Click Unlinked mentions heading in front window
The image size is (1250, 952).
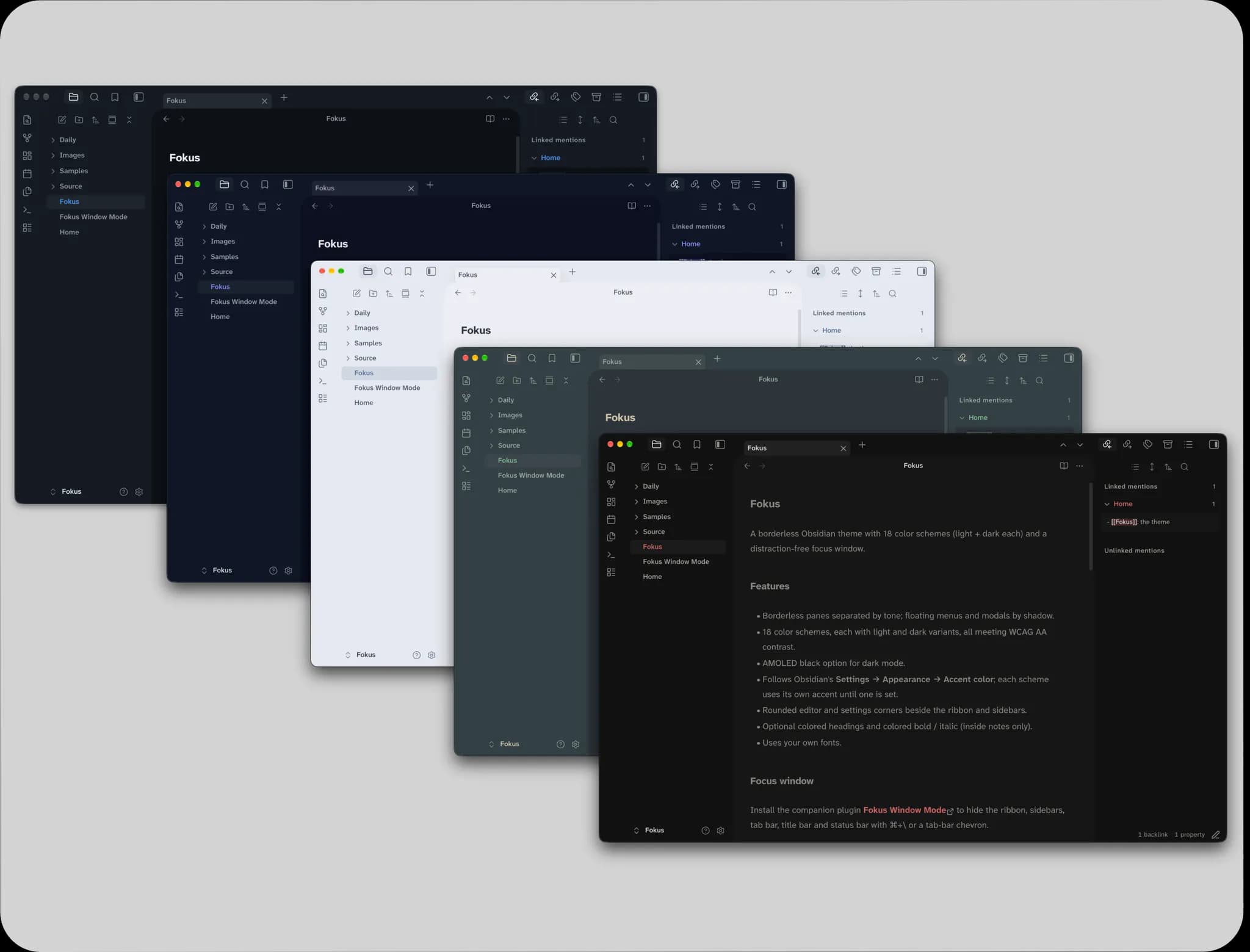click(1134, 550)
